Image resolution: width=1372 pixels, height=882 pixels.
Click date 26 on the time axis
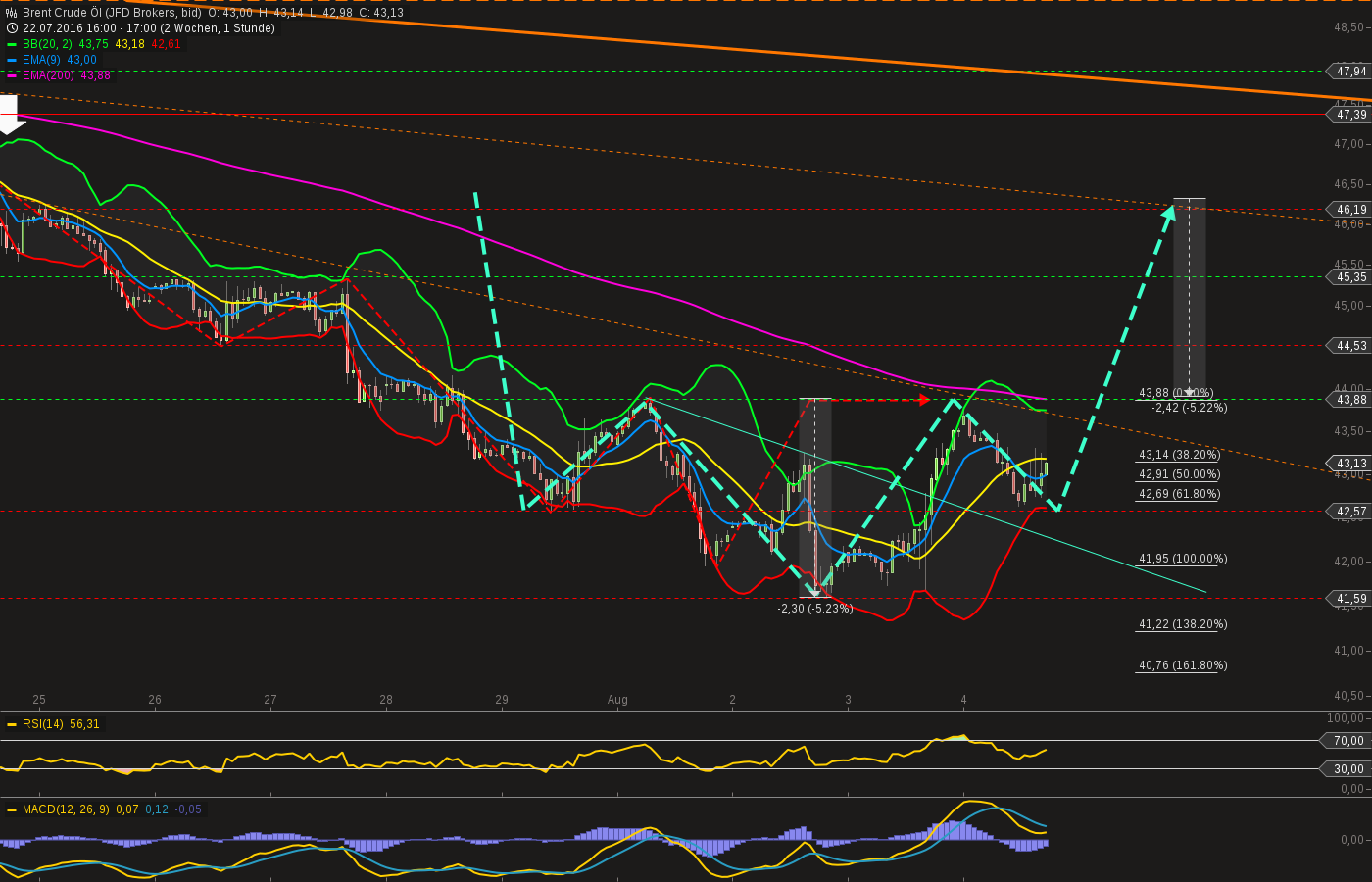coord(155,700)
